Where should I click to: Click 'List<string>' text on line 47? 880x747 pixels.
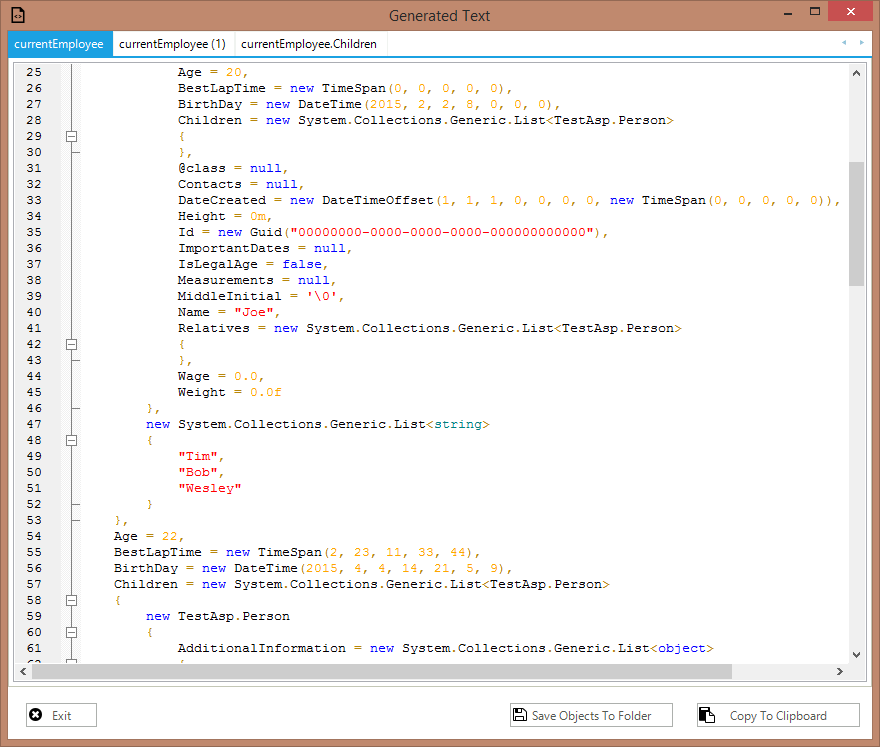click(442, 424)
